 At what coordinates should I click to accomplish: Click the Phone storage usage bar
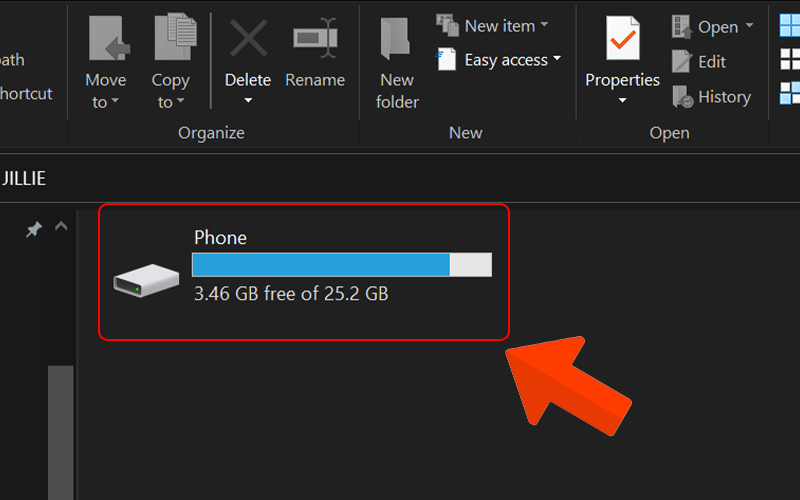click(341, 264)
